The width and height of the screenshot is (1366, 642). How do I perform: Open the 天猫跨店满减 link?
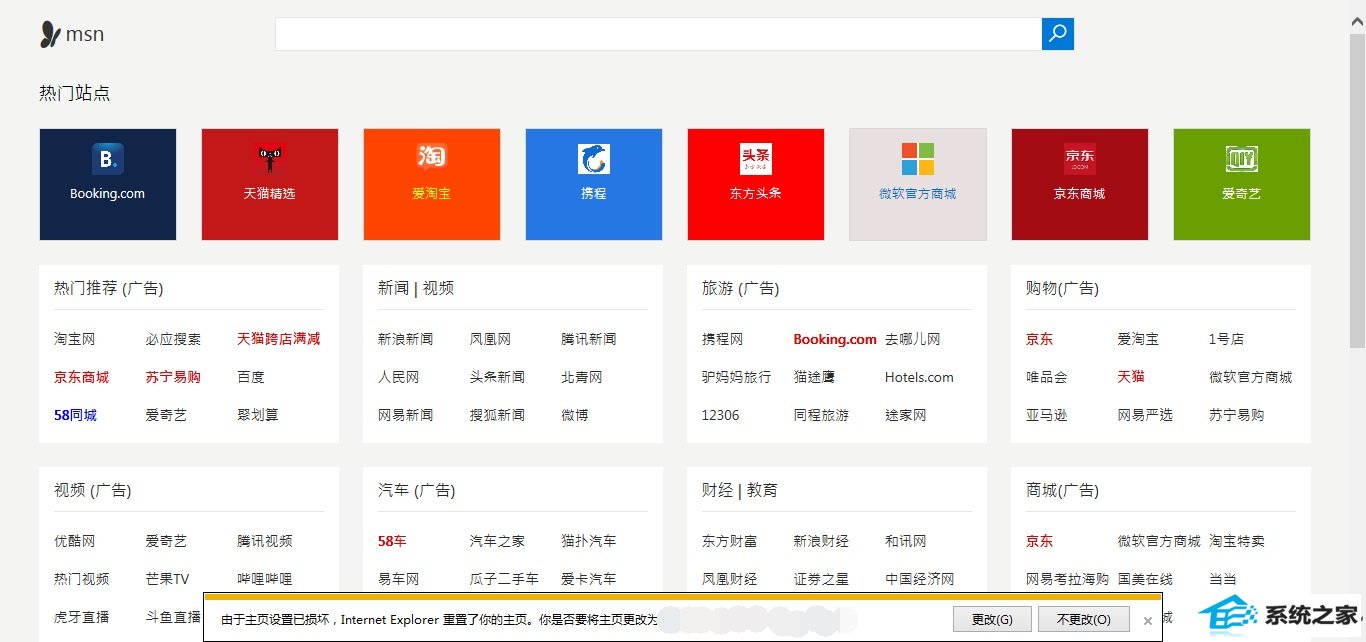279,339
